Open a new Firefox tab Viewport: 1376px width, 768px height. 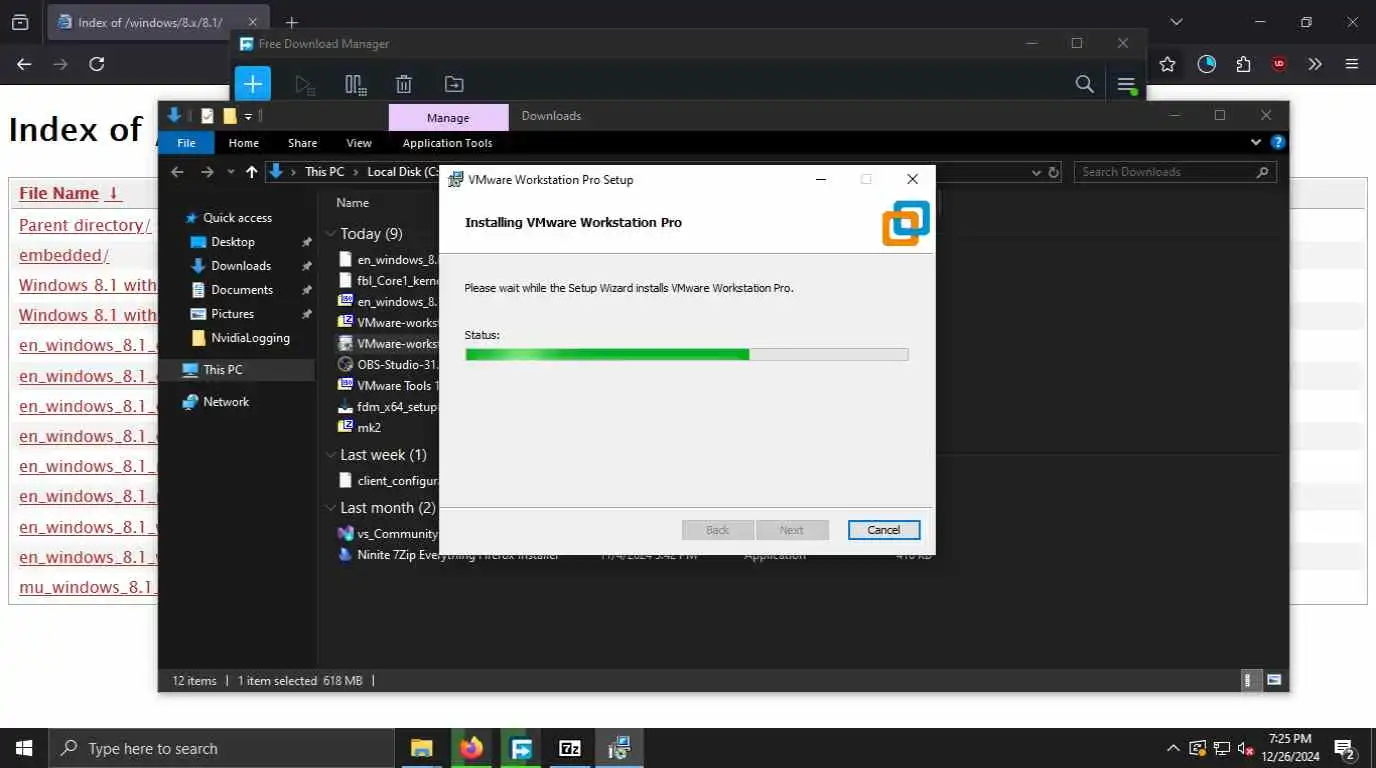pyautogui.click(x=292, y=22)
